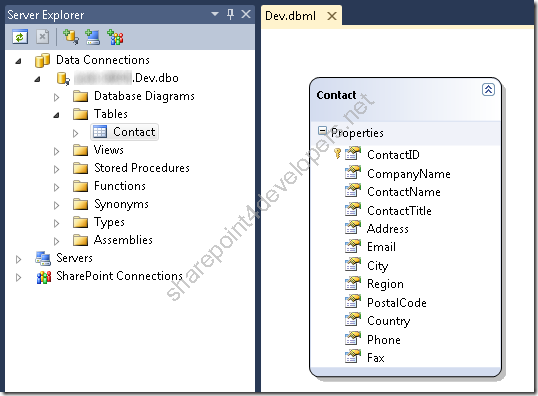Image resolution: width=538 pixels, height=396 pixels.
Task: Select the ContactTitle property
Action: 399,210
